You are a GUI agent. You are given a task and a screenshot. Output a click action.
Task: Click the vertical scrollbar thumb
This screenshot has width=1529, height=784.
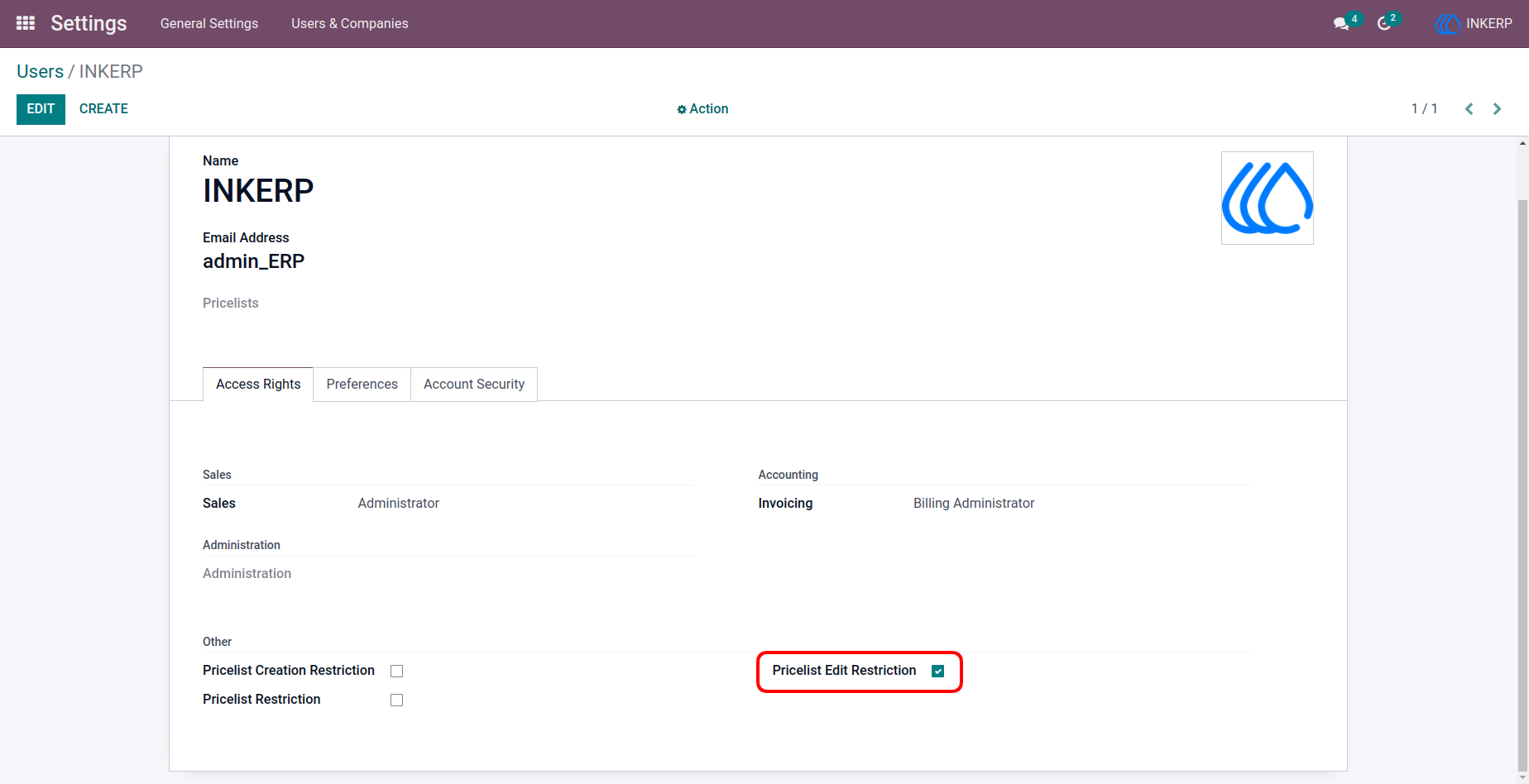[1523, 484]
